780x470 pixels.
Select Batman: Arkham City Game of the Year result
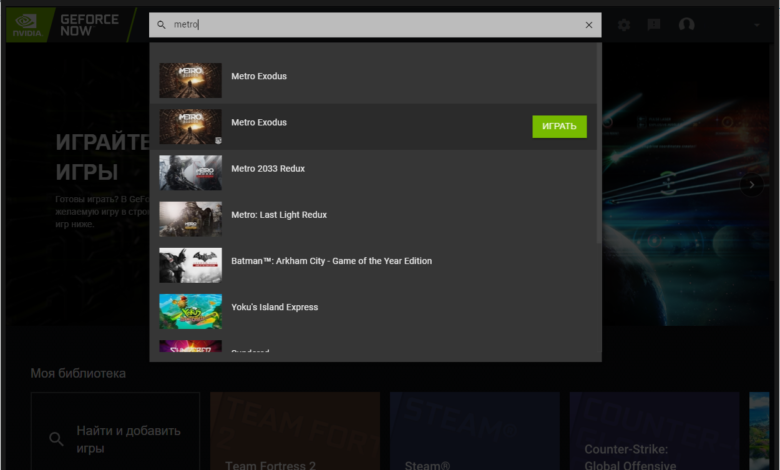click(373, 265)
